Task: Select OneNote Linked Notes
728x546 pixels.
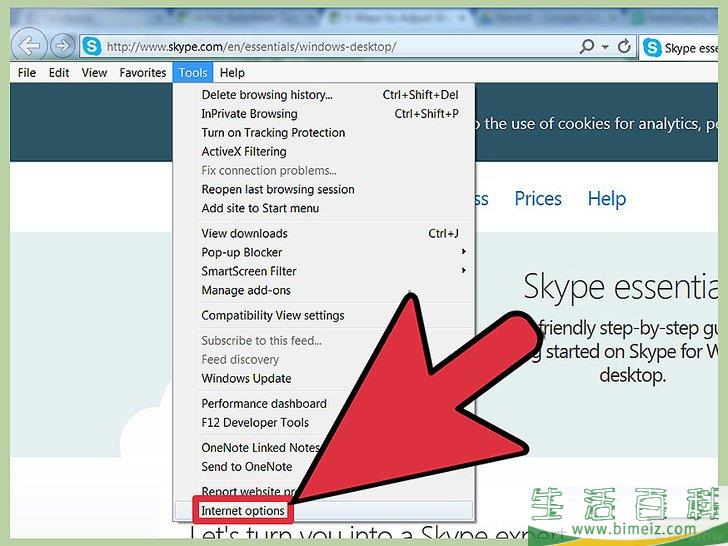Action: point(260,448)
